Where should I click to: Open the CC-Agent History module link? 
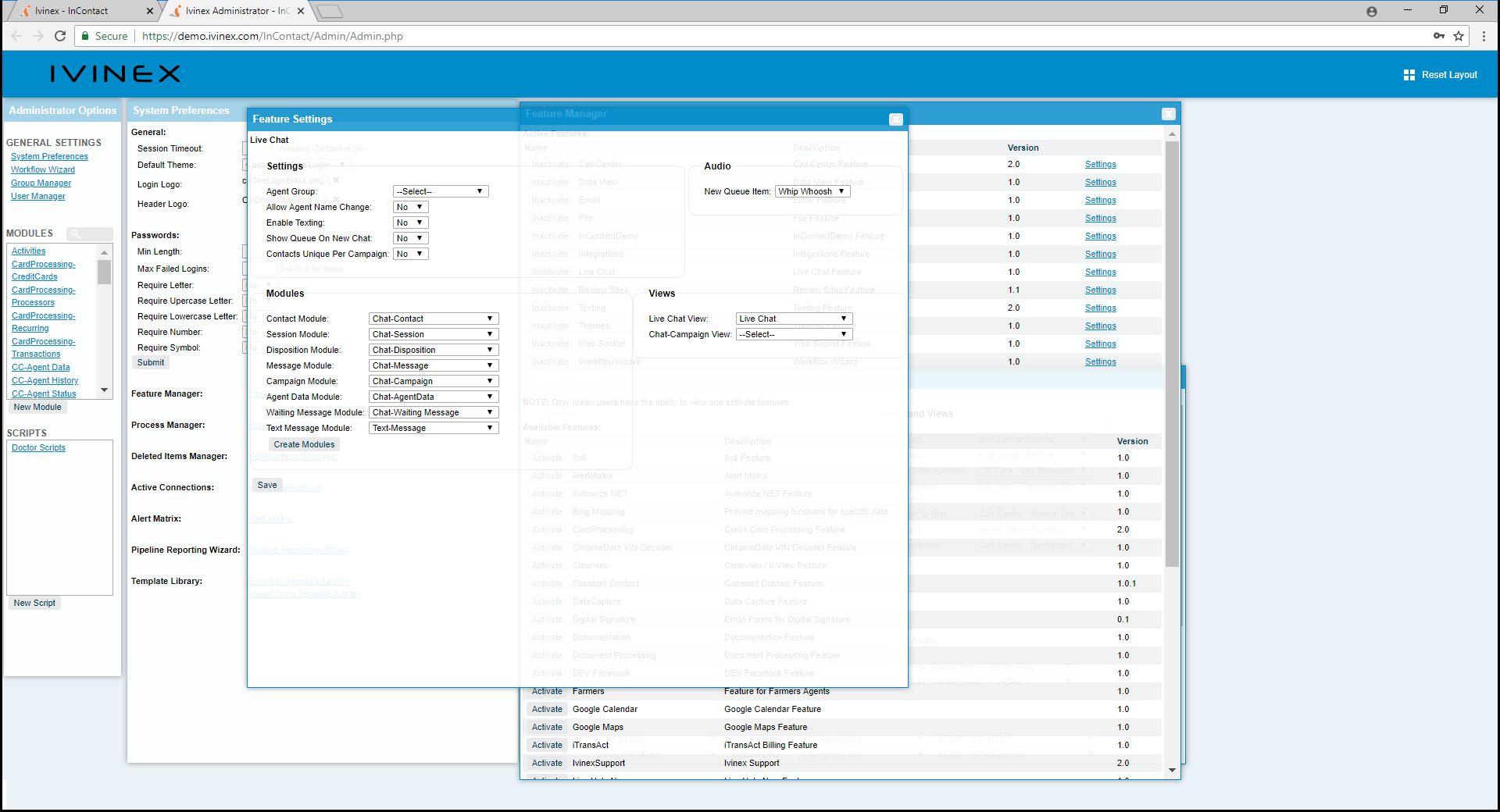pyautogui.click(x=45, y=380)
